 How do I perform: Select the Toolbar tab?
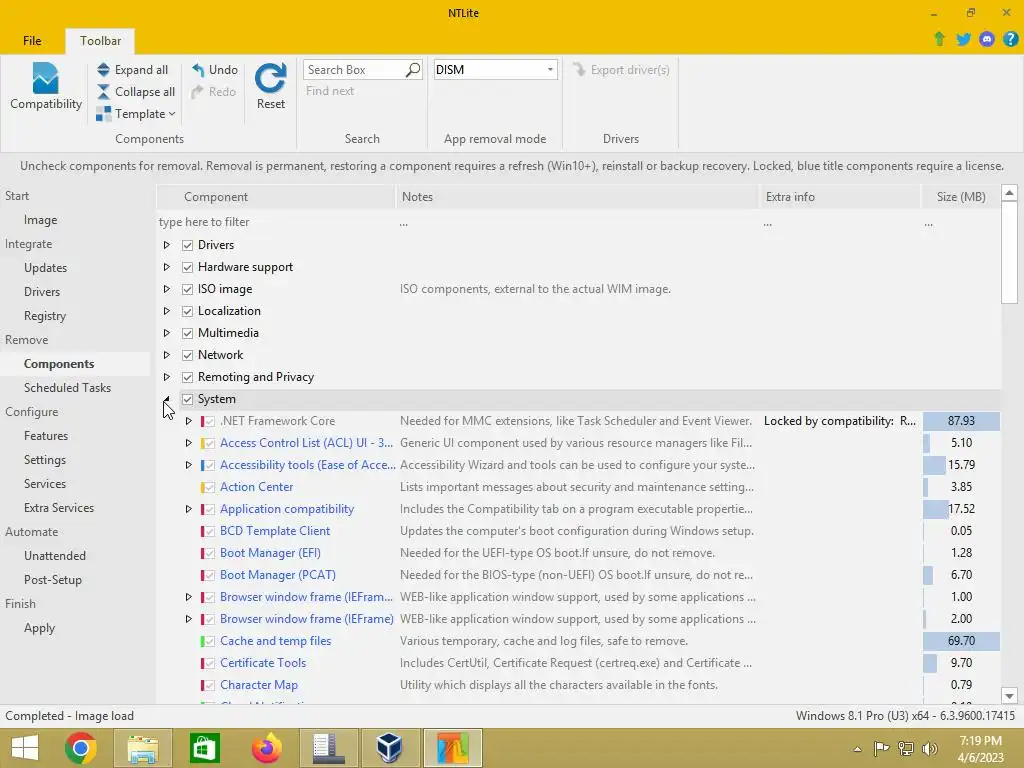(100, 40)
